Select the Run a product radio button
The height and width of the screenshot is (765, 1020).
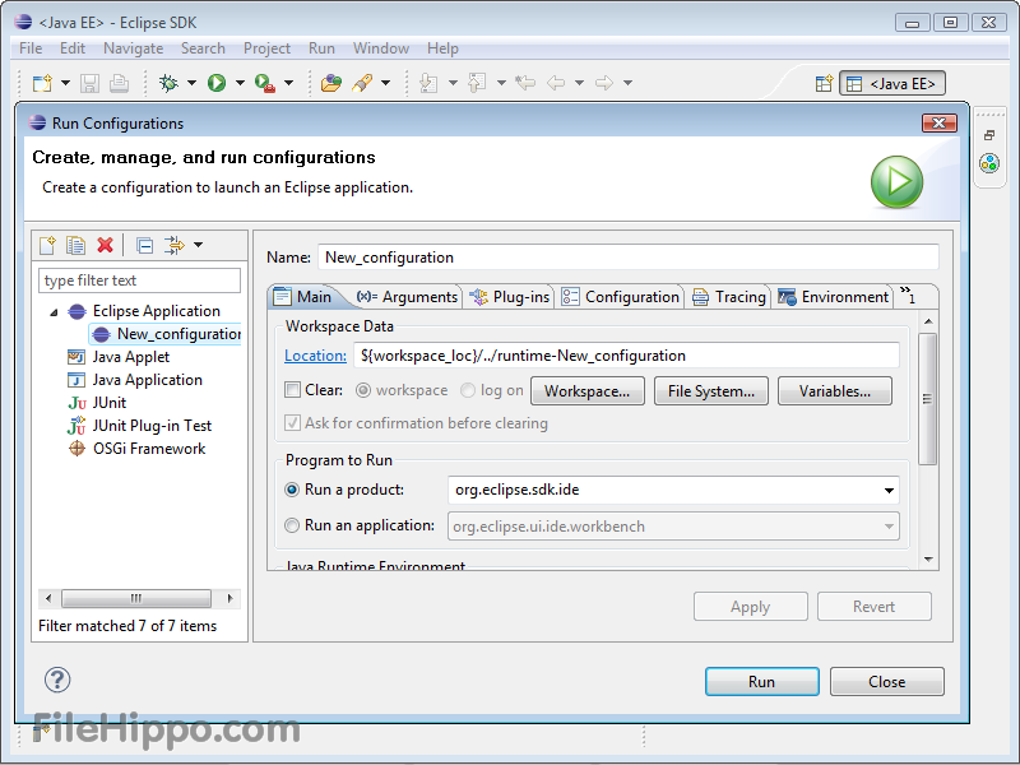point(292,490)
